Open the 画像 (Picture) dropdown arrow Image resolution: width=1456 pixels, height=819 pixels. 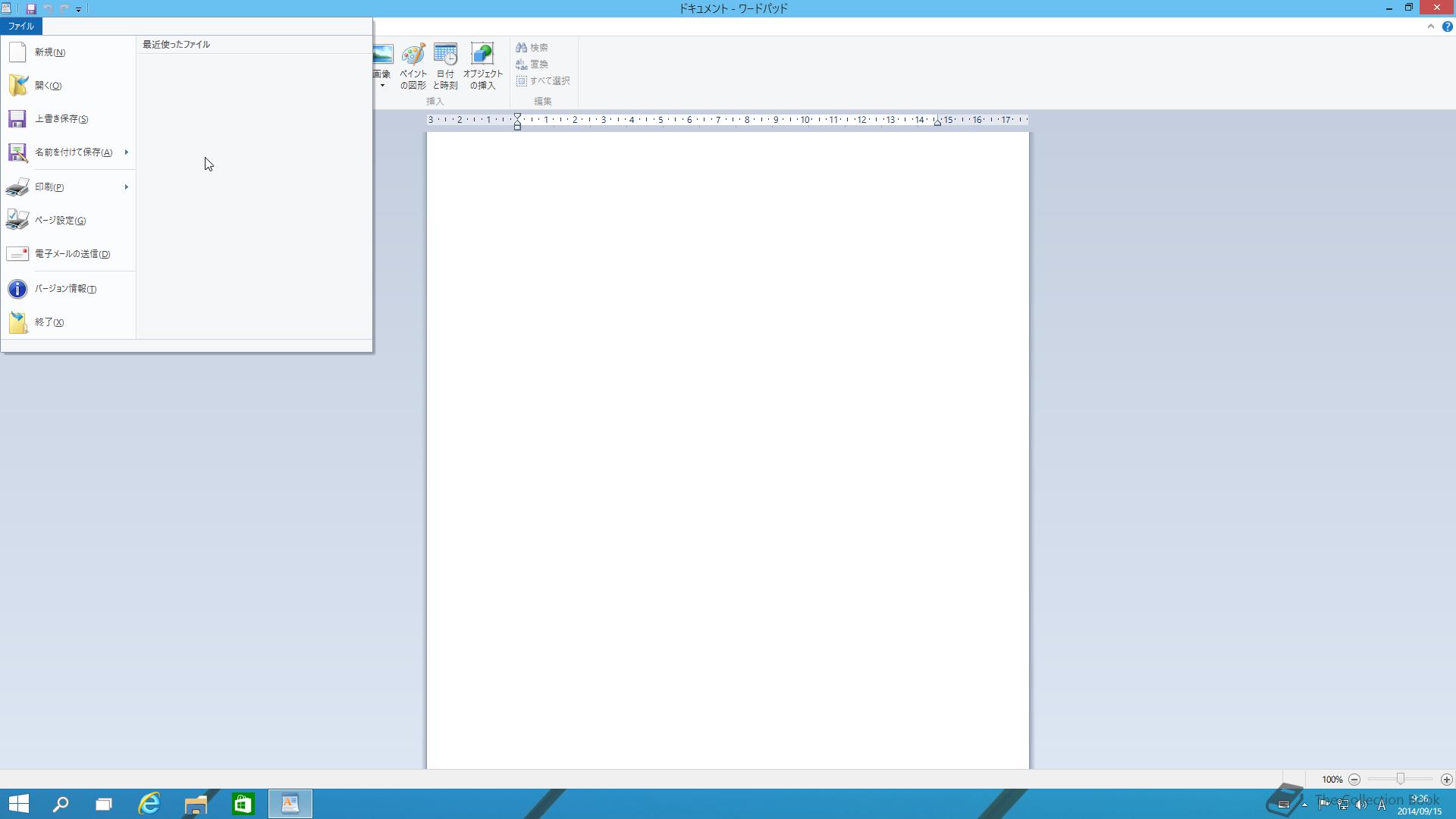(382, 86)
